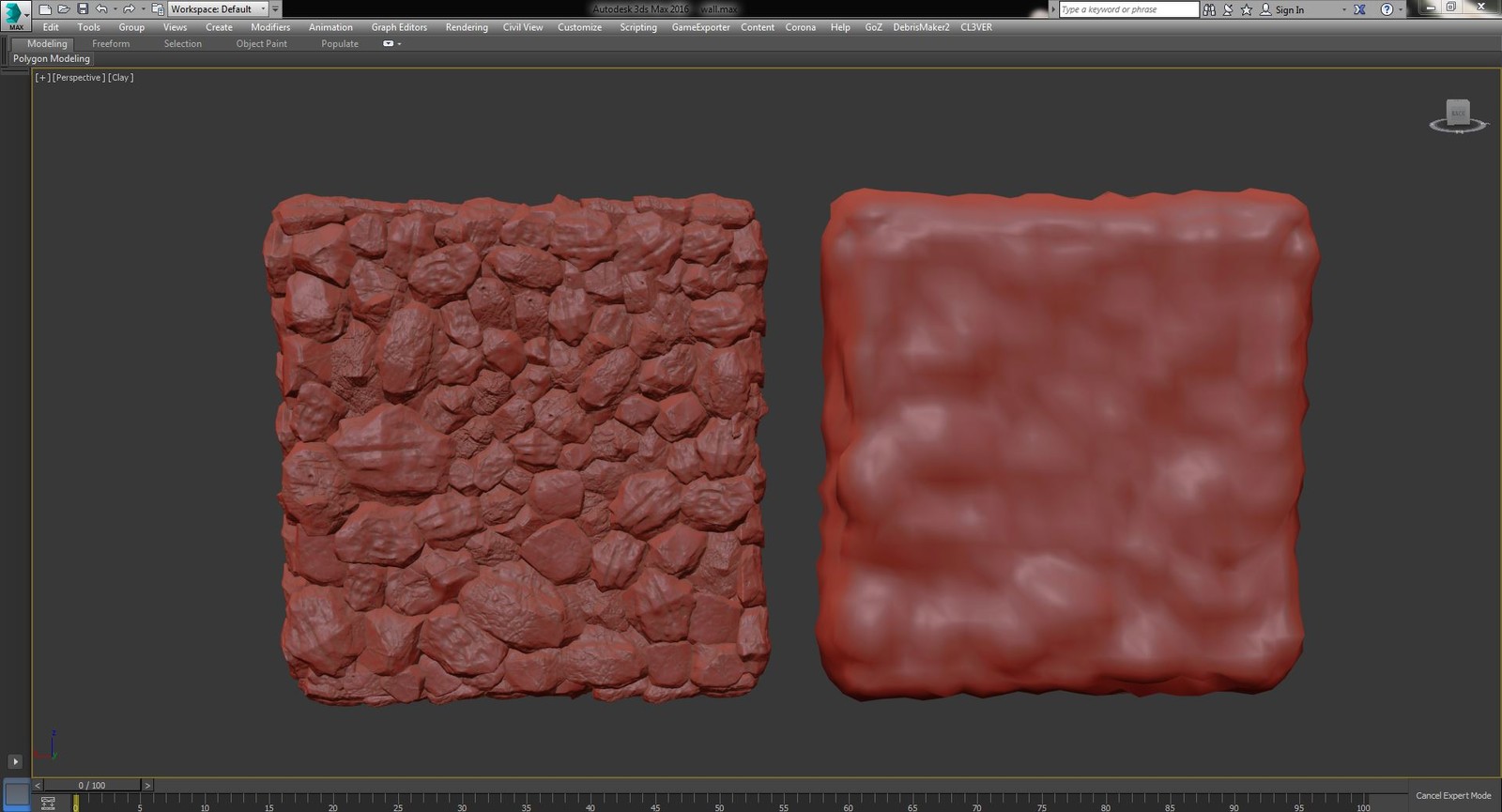Switch to the Populate ribbon tab
1502x812 pixels.
340,44
